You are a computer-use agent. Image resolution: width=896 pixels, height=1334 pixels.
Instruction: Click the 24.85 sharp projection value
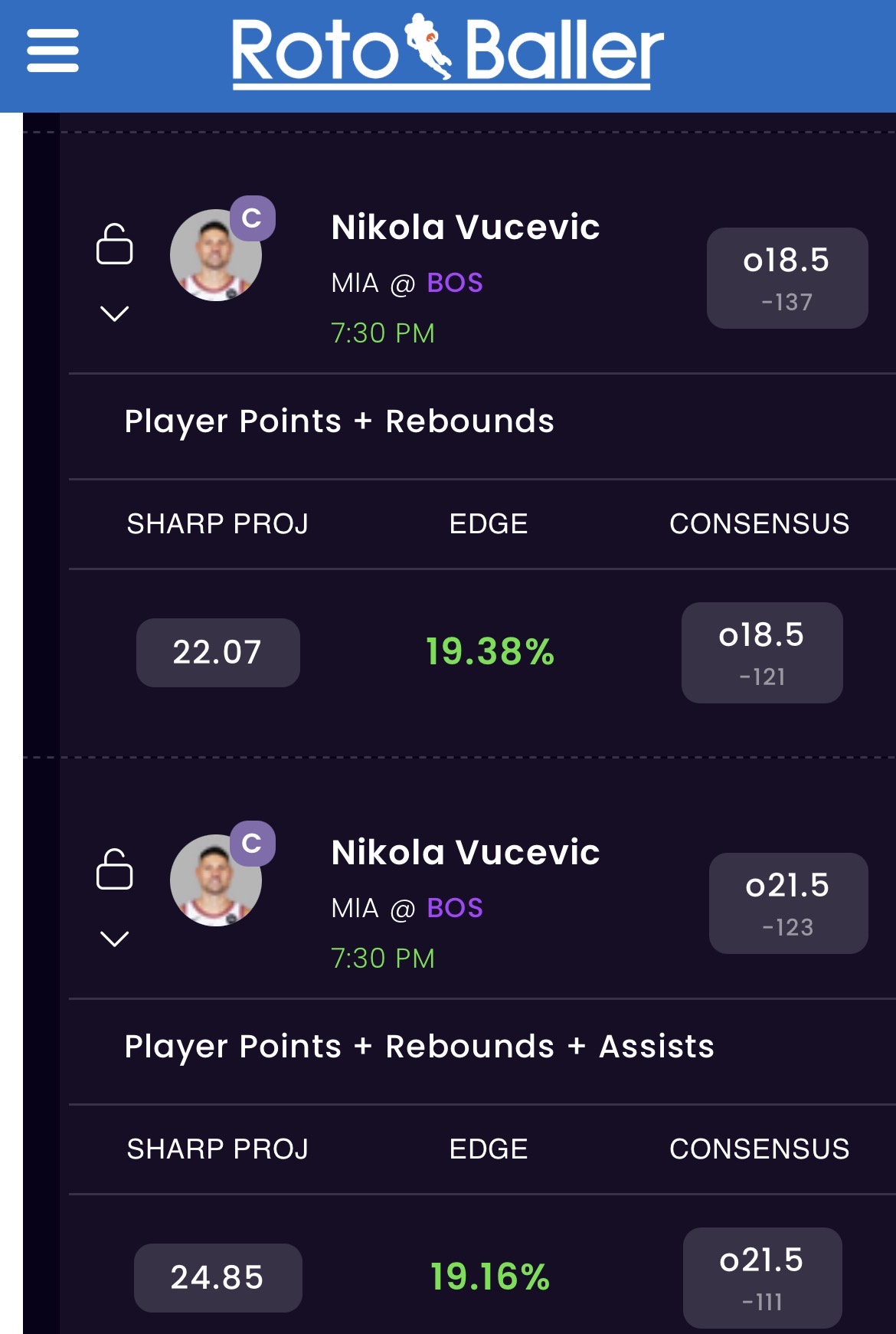tap(217, 1278)
